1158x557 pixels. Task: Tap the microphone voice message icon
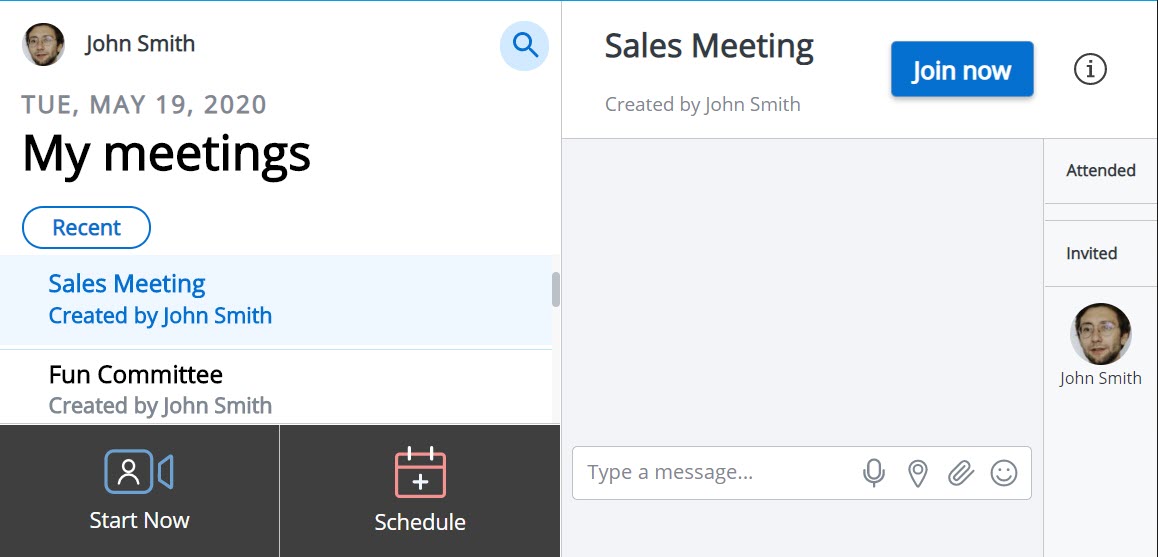(874, 473)
